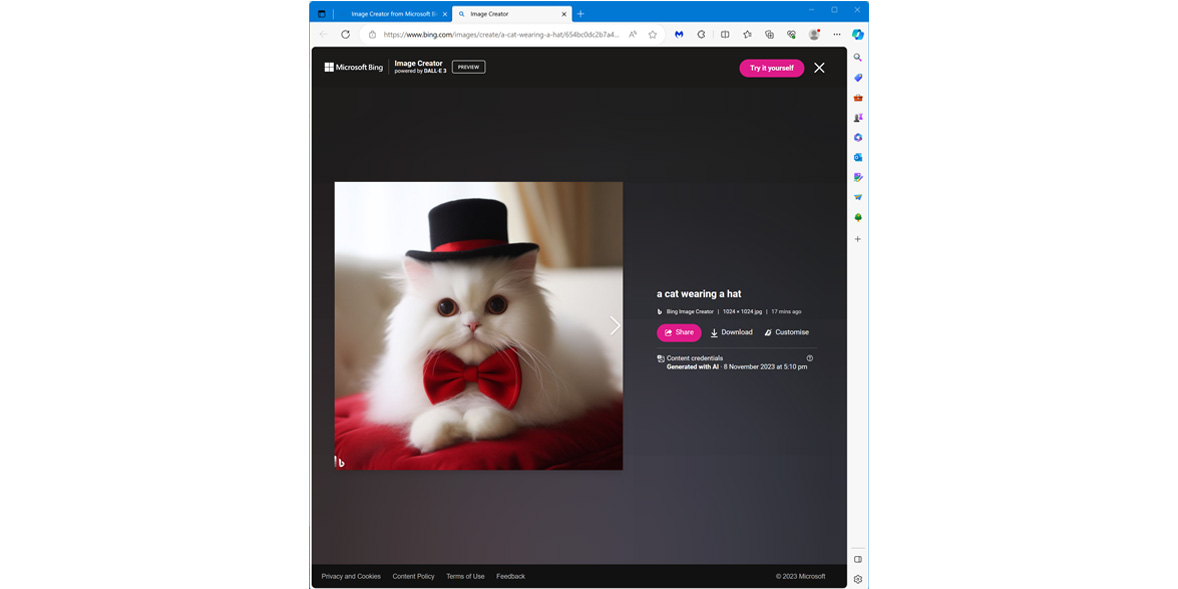Open the Collections panel
The height and width of the screenshot is (589, 1178).
769,34
